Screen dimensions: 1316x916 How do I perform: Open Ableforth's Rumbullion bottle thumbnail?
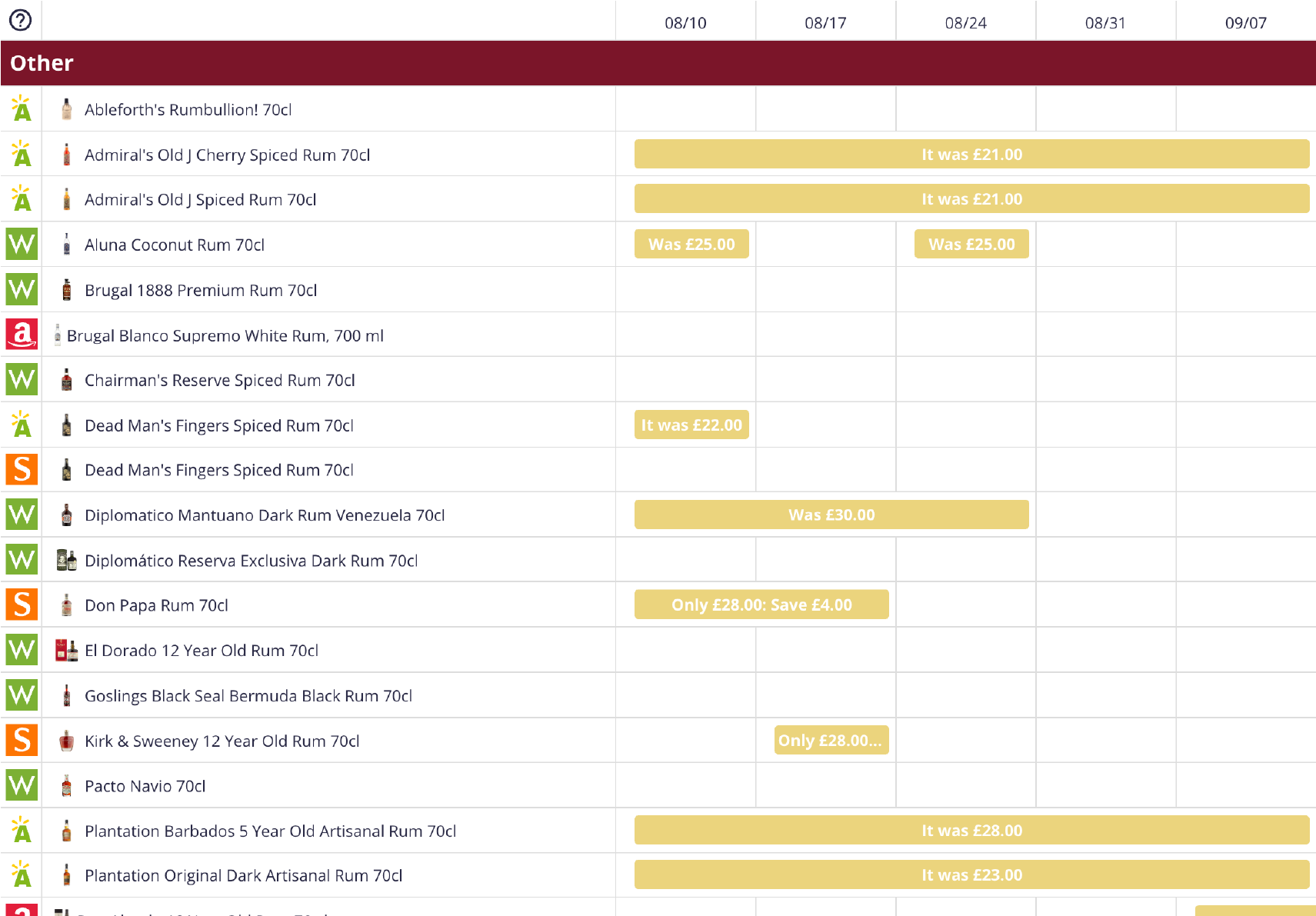67,109
